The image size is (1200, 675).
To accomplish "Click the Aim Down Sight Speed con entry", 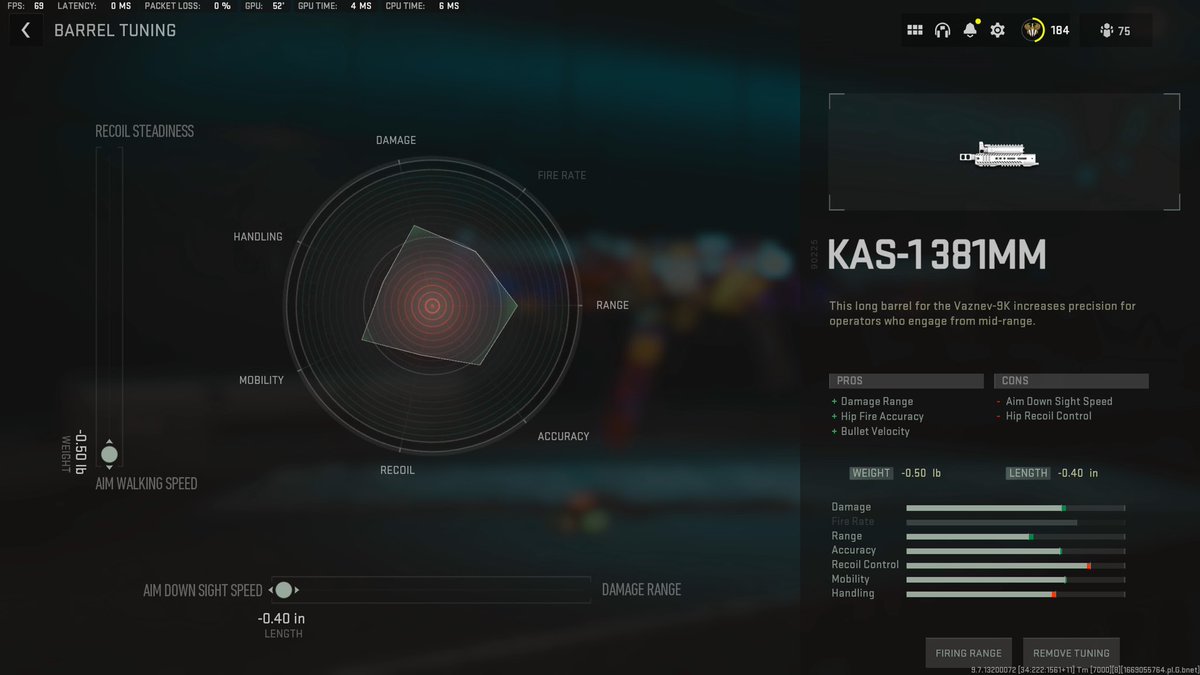I will [1059, 401].
